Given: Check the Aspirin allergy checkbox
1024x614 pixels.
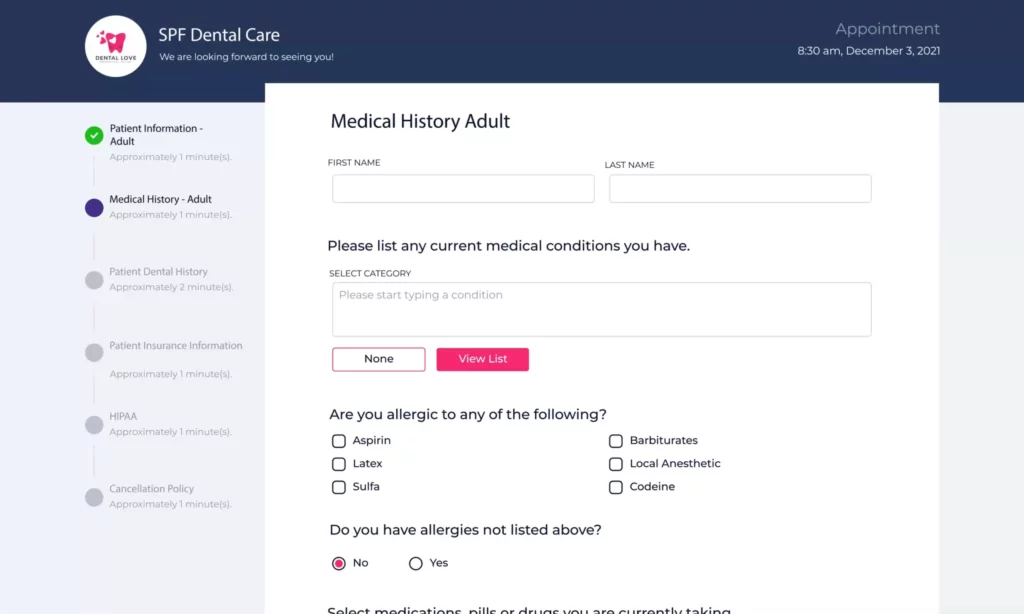Looking at the screenshot, I should tap(339, 441).
